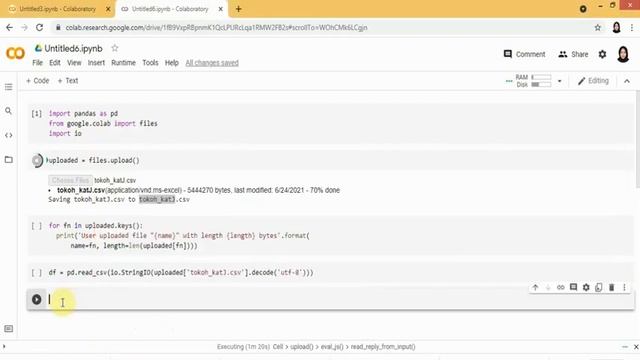This screenshot has width=640, height=360.
Task: Open the View menu
Action: [74, 63]
